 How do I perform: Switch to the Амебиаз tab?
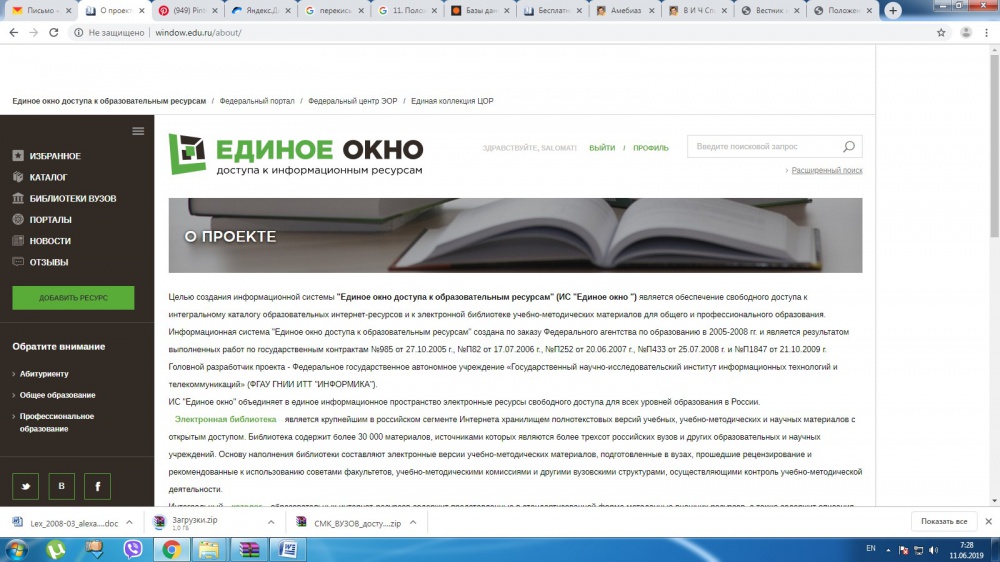(x=625, y=10)
